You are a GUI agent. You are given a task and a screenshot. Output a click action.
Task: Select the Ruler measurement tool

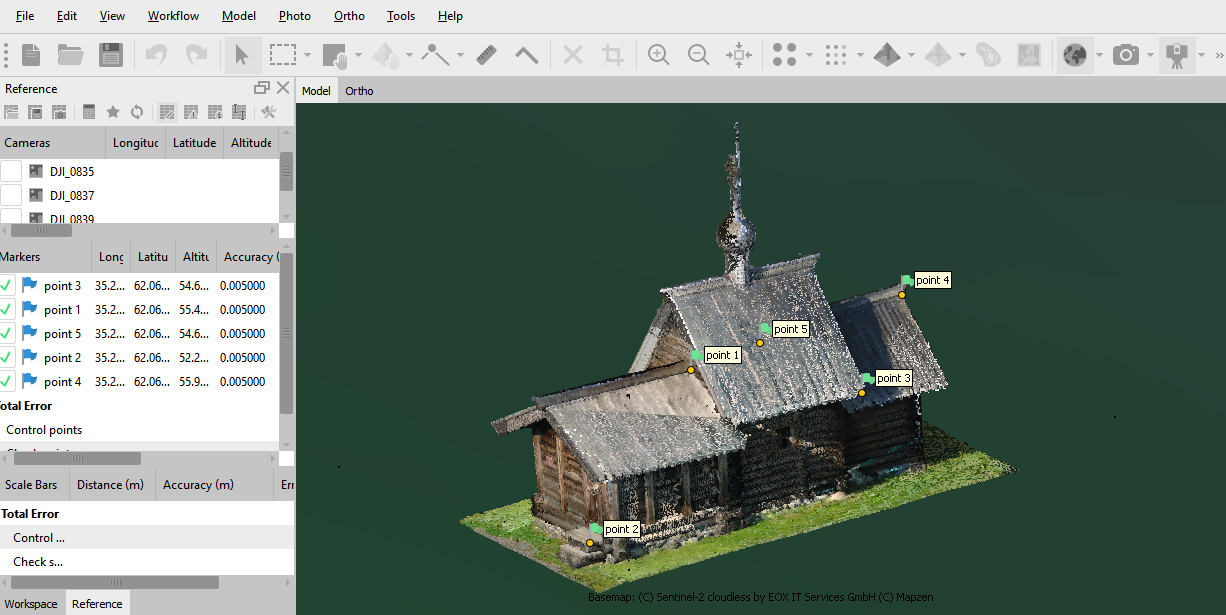click(487, 55)
